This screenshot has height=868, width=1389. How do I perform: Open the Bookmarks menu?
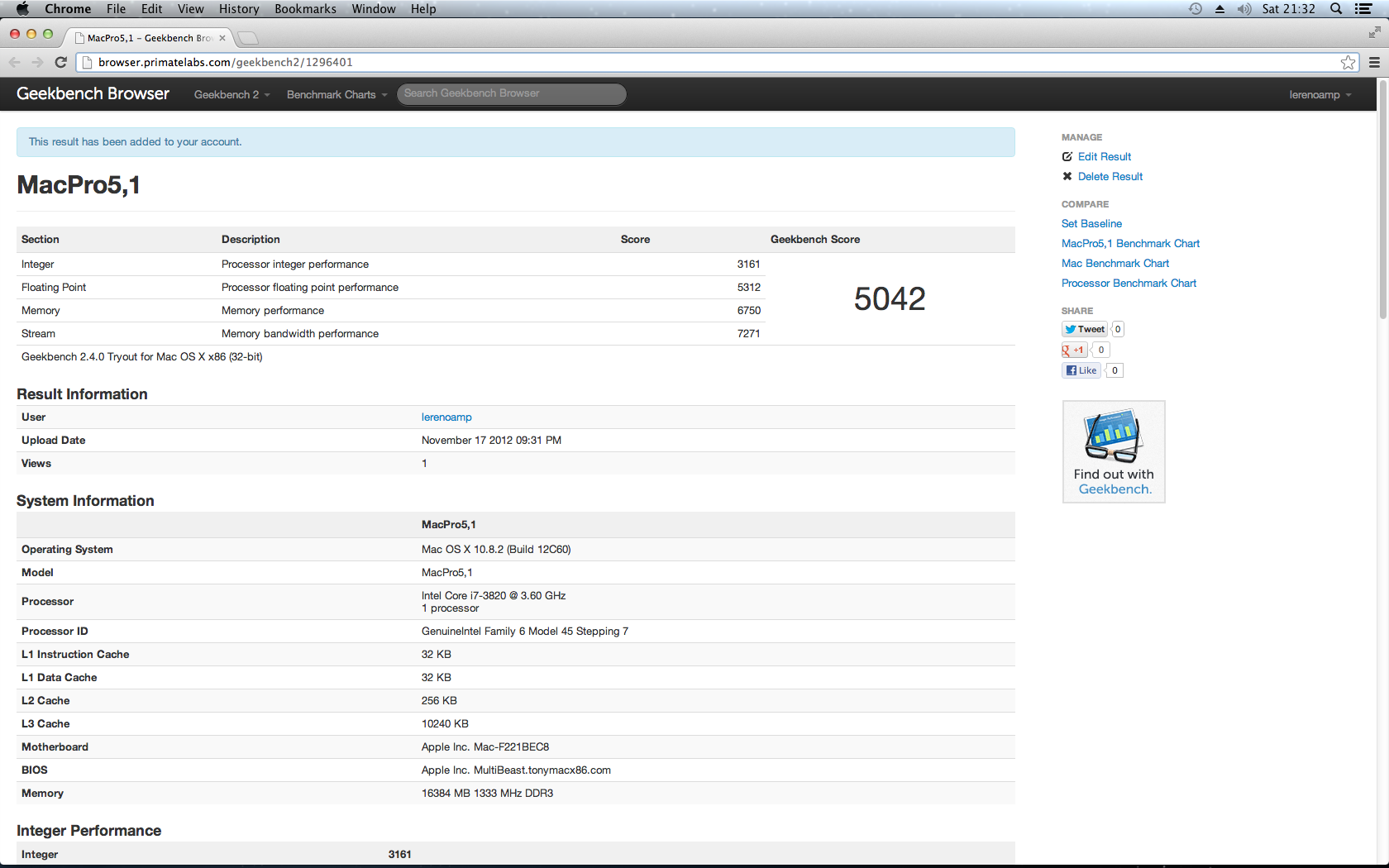point(305,8)
